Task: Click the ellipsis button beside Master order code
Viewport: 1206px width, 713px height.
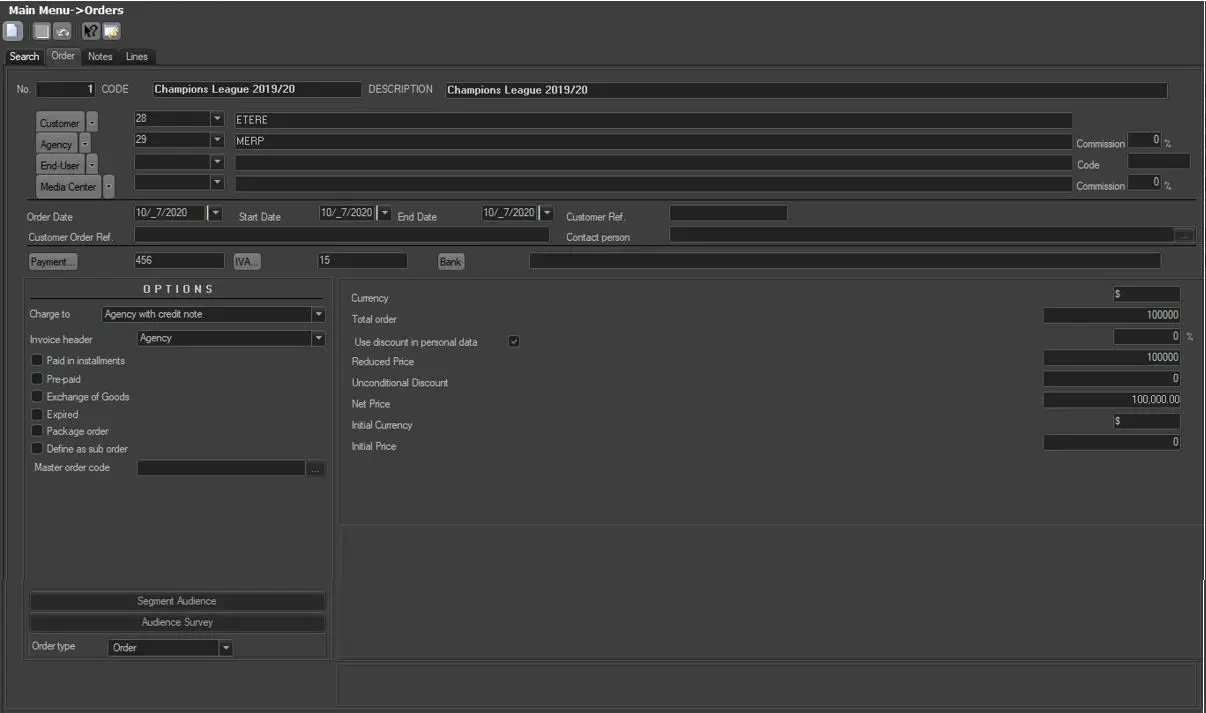Action: tap(317, 468)
